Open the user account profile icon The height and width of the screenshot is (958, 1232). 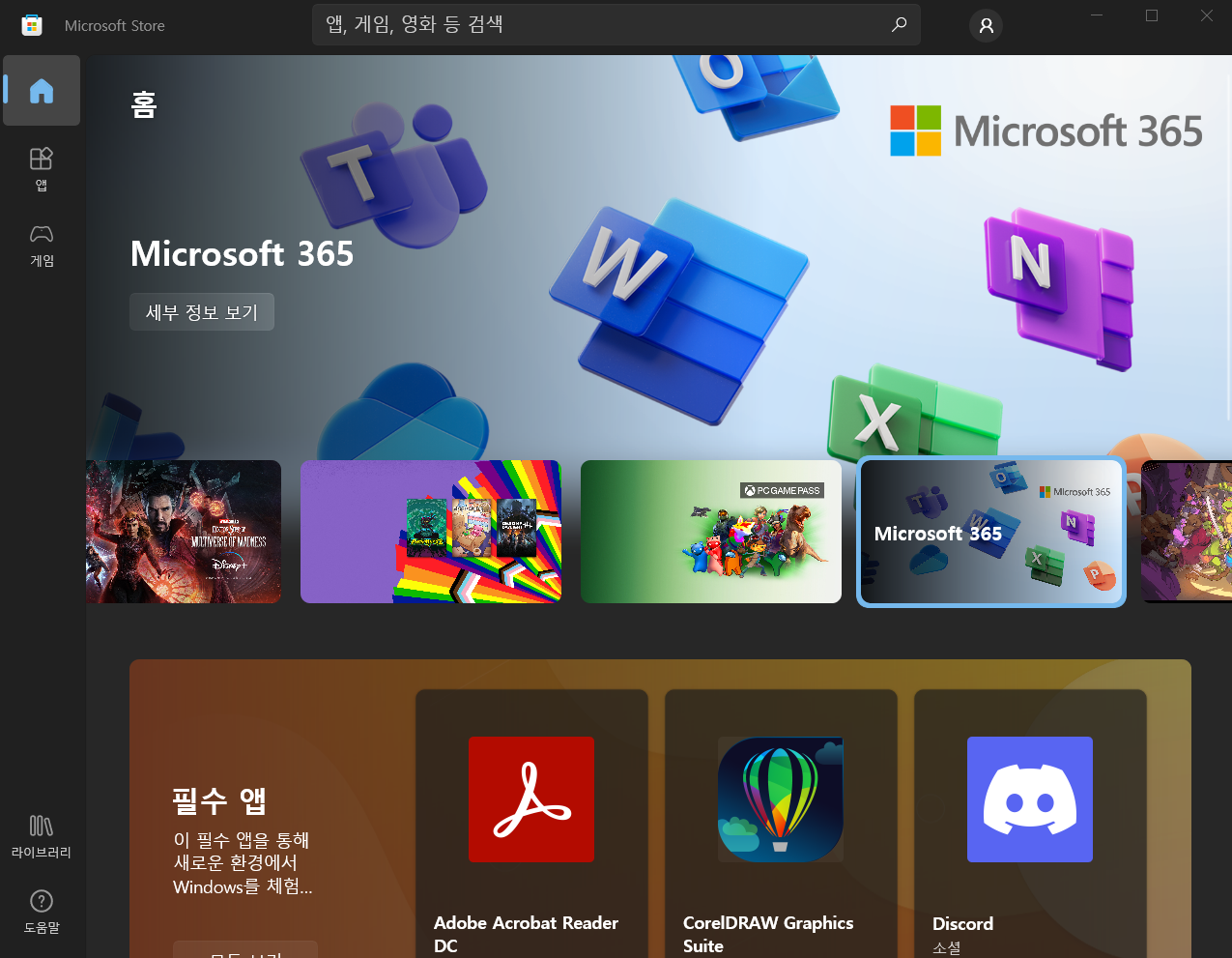tap(986, 26)
